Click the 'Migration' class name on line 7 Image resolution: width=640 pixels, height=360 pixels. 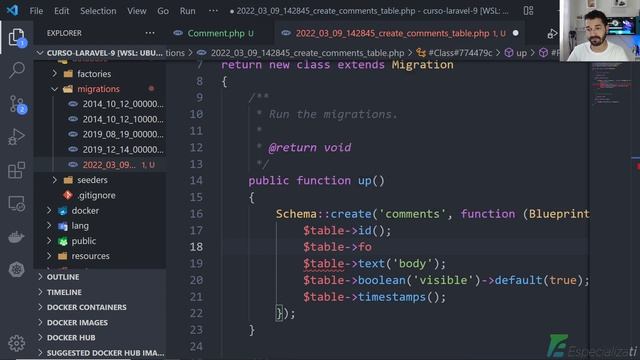422,65
